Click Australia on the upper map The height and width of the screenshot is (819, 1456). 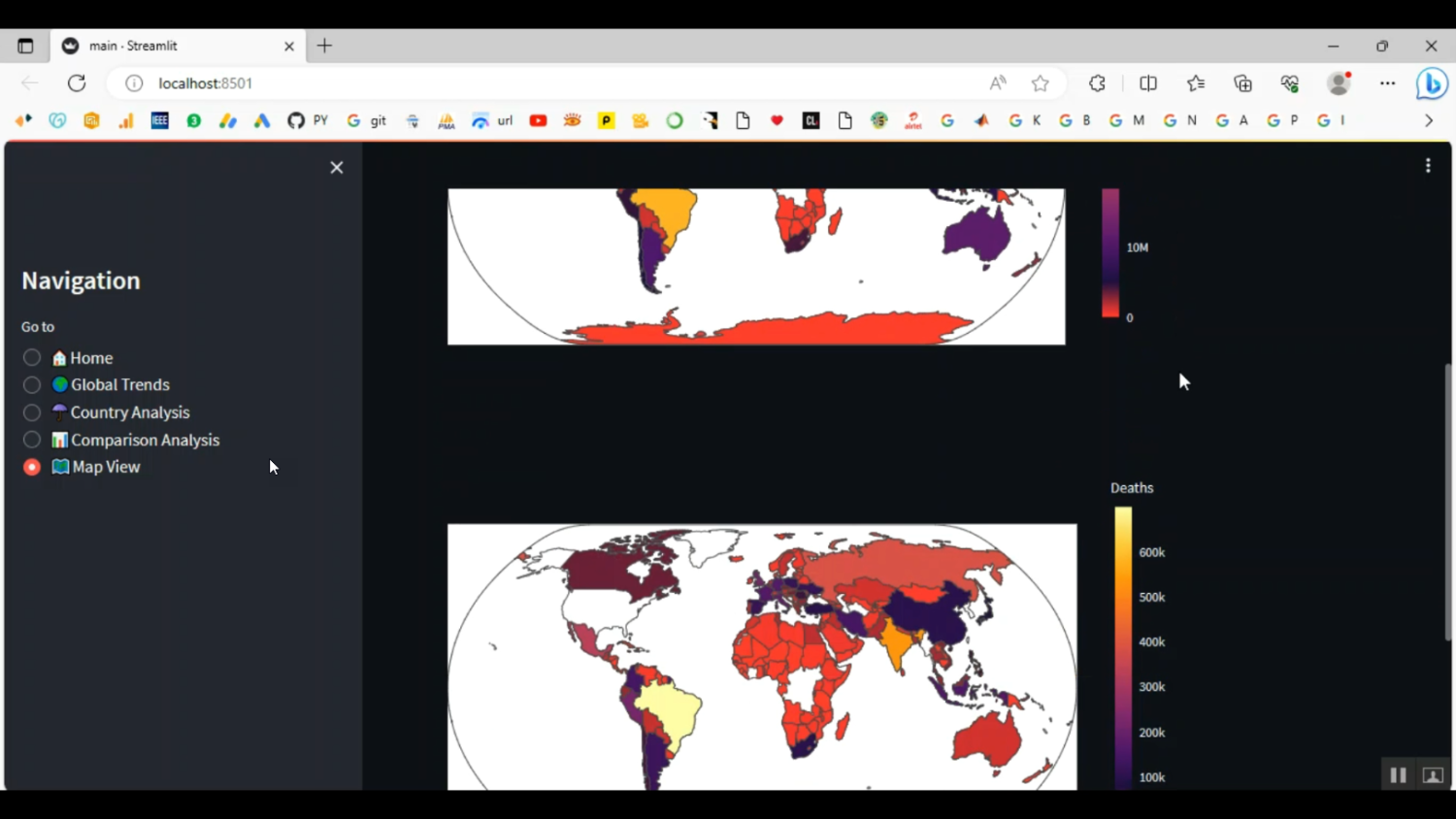(977, 236)
